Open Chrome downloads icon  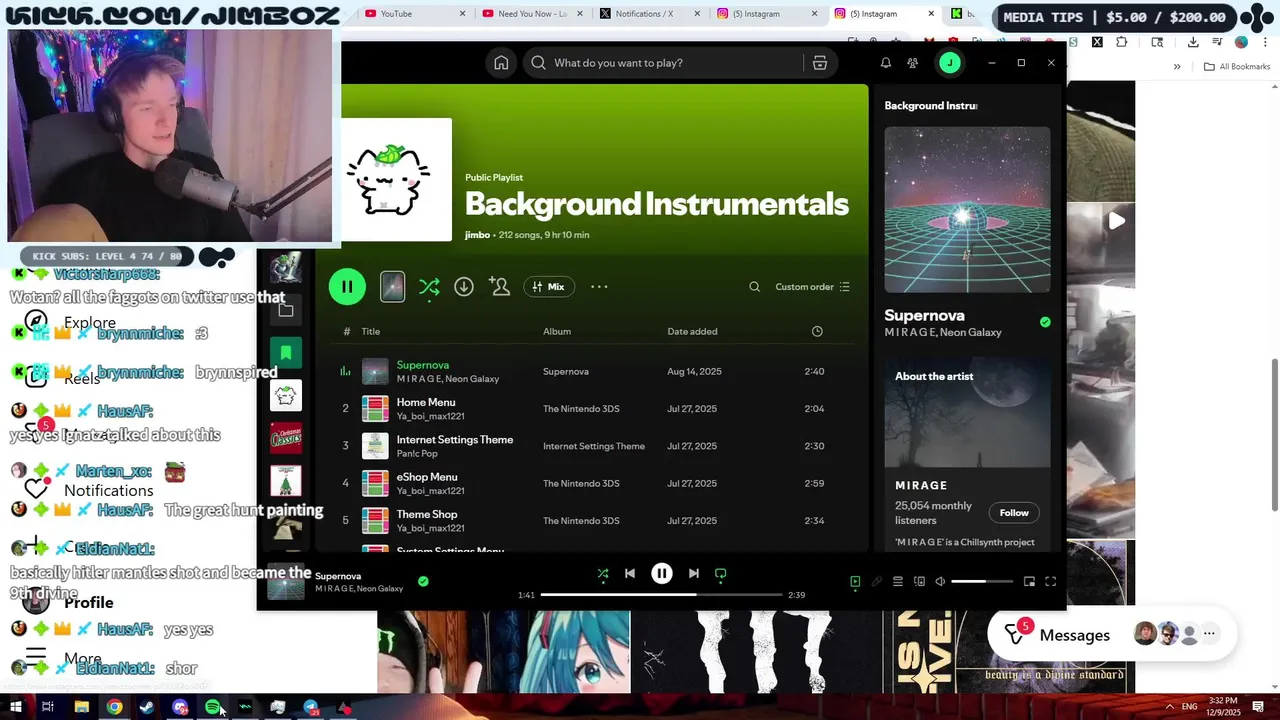pyautogui.click(x=1193, y=42)
